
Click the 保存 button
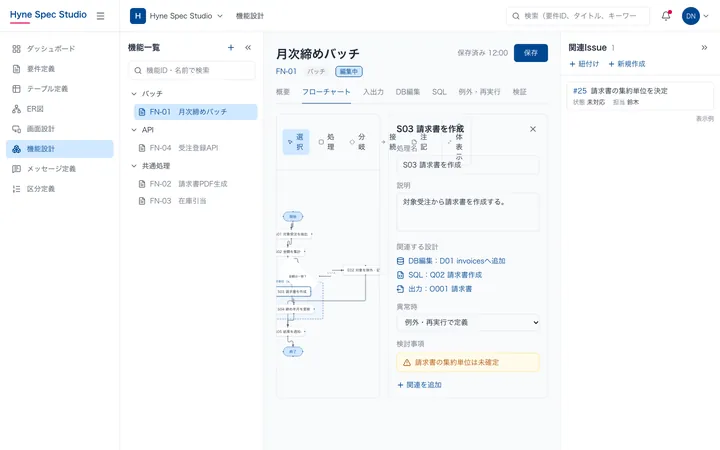pos(530,53)
